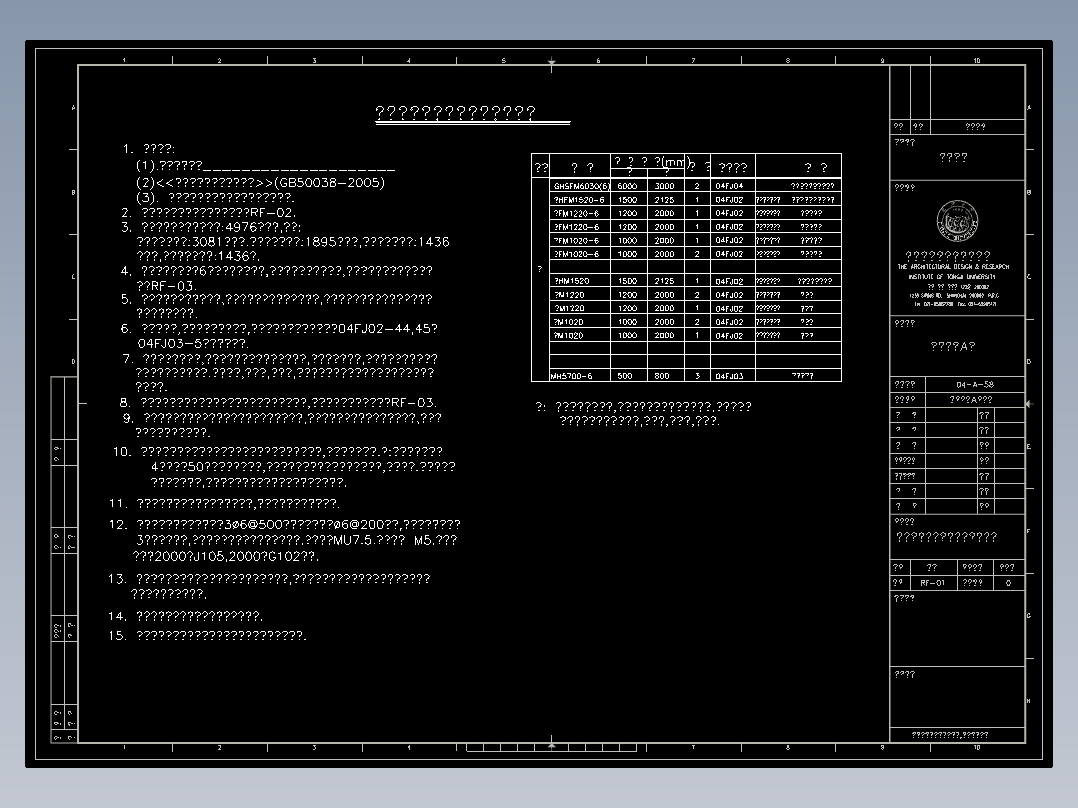
Task: Select the 500 value in the MH5700-6 row
Action: point(625,376)
